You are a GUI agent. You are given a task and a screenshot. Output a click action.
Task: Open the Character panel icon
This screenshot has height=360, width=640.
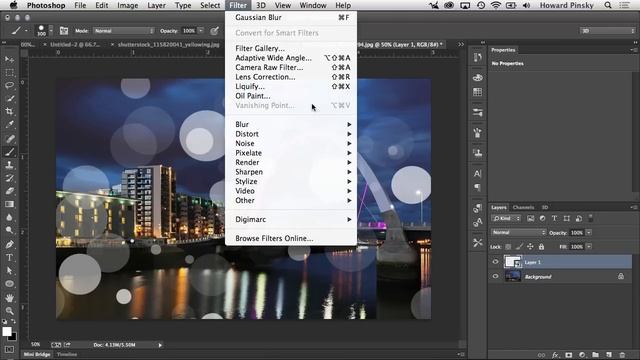point(477,173)
